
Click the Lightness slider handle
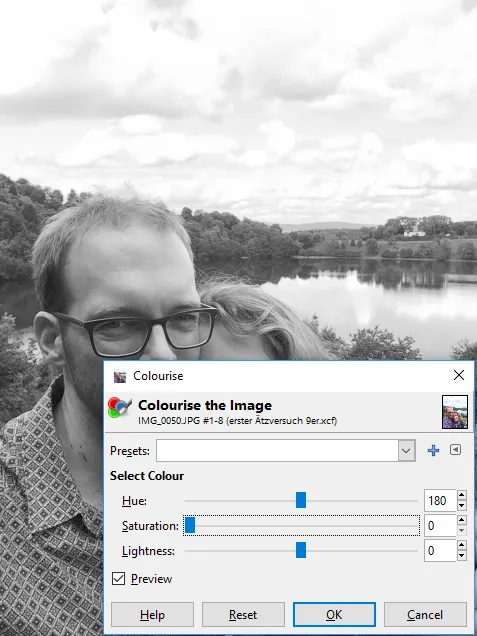tap(301, 550)
